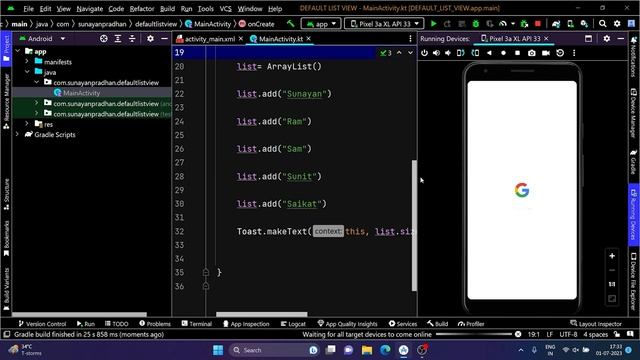Click the Debug app bug icon

476,24
